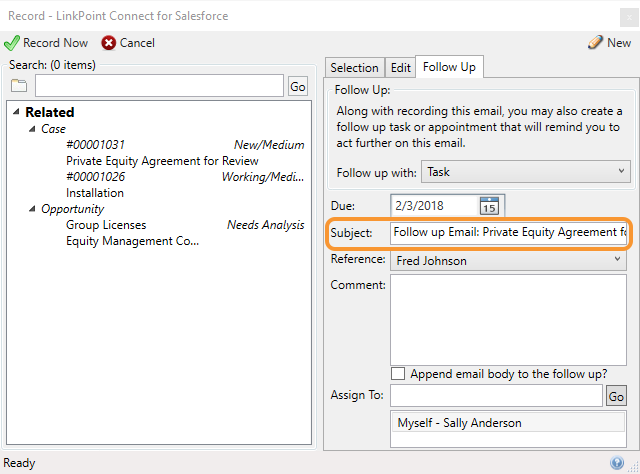The image size is (640, 474).
Task: Select Private Equity Agreement for Review case
Action: tap(162, 161)
